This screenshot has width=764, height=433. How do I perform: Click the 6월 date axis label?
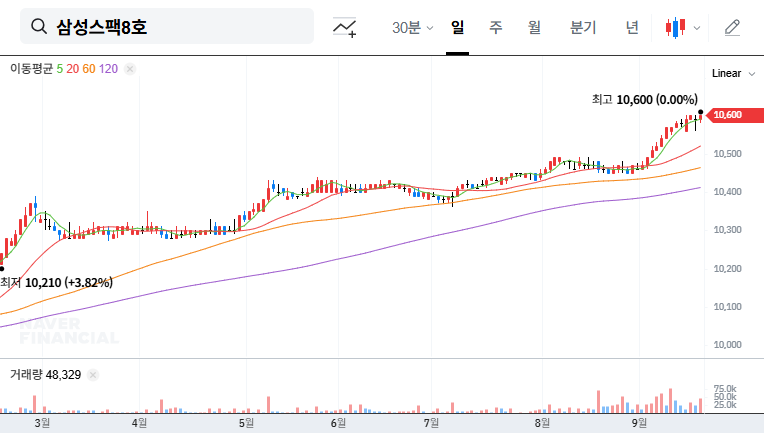(x=338, y=423)
